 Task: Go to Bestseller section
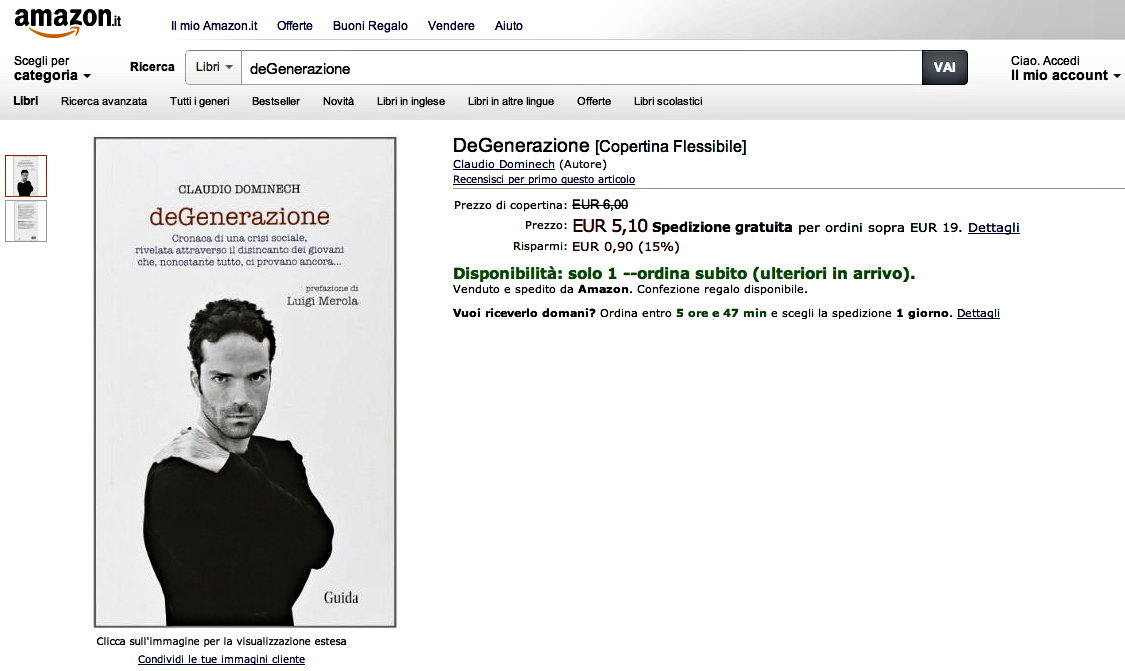point(276,101)
